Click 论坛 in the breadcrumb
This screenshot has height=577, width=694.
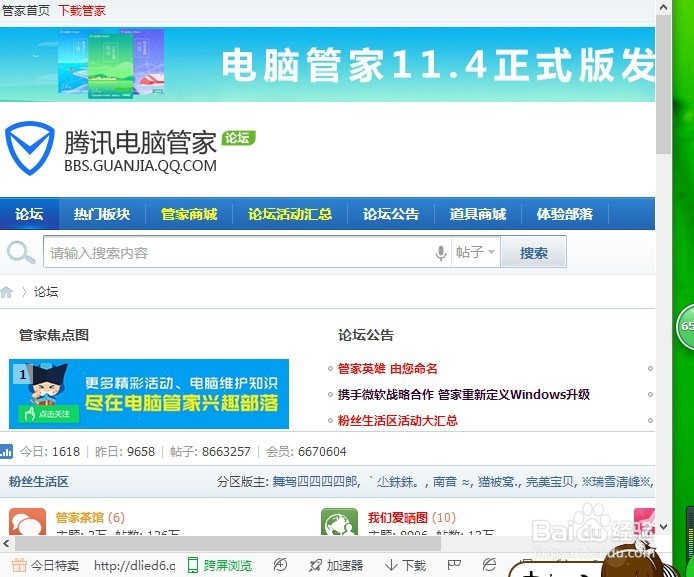[46, 292]
